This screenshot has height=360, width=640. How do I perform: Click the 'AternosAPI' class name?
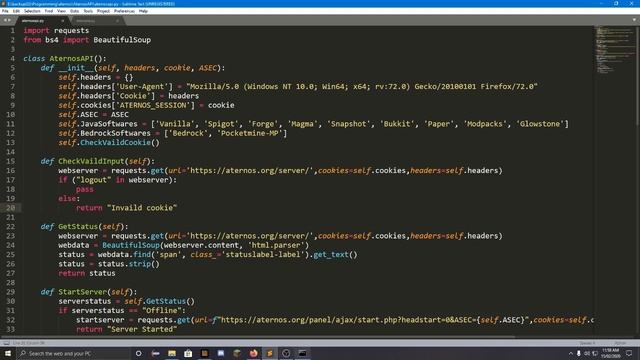point(71,58)
